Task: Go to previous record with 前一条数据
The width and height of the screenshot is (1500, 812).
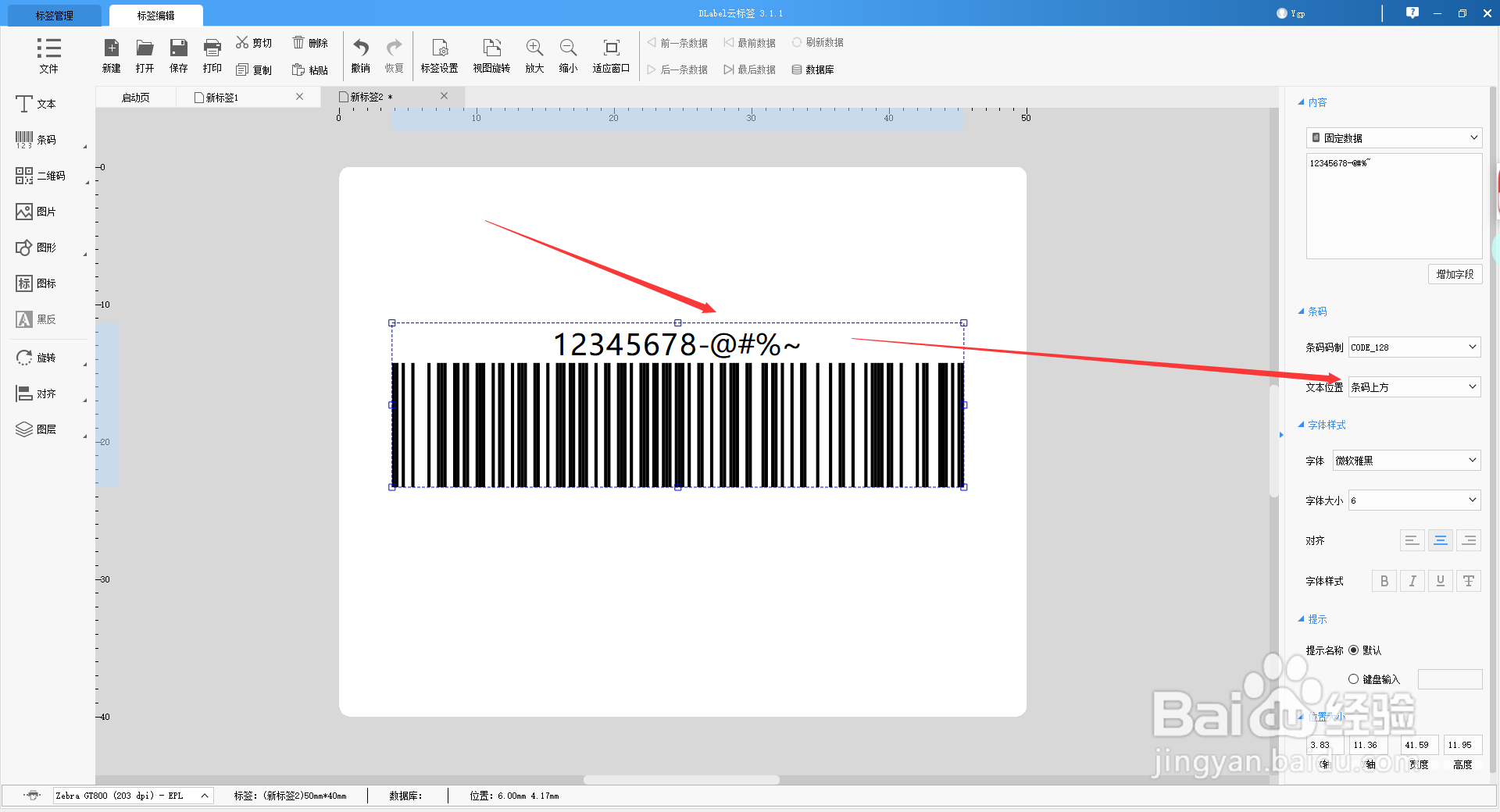Action: [677, 43]
